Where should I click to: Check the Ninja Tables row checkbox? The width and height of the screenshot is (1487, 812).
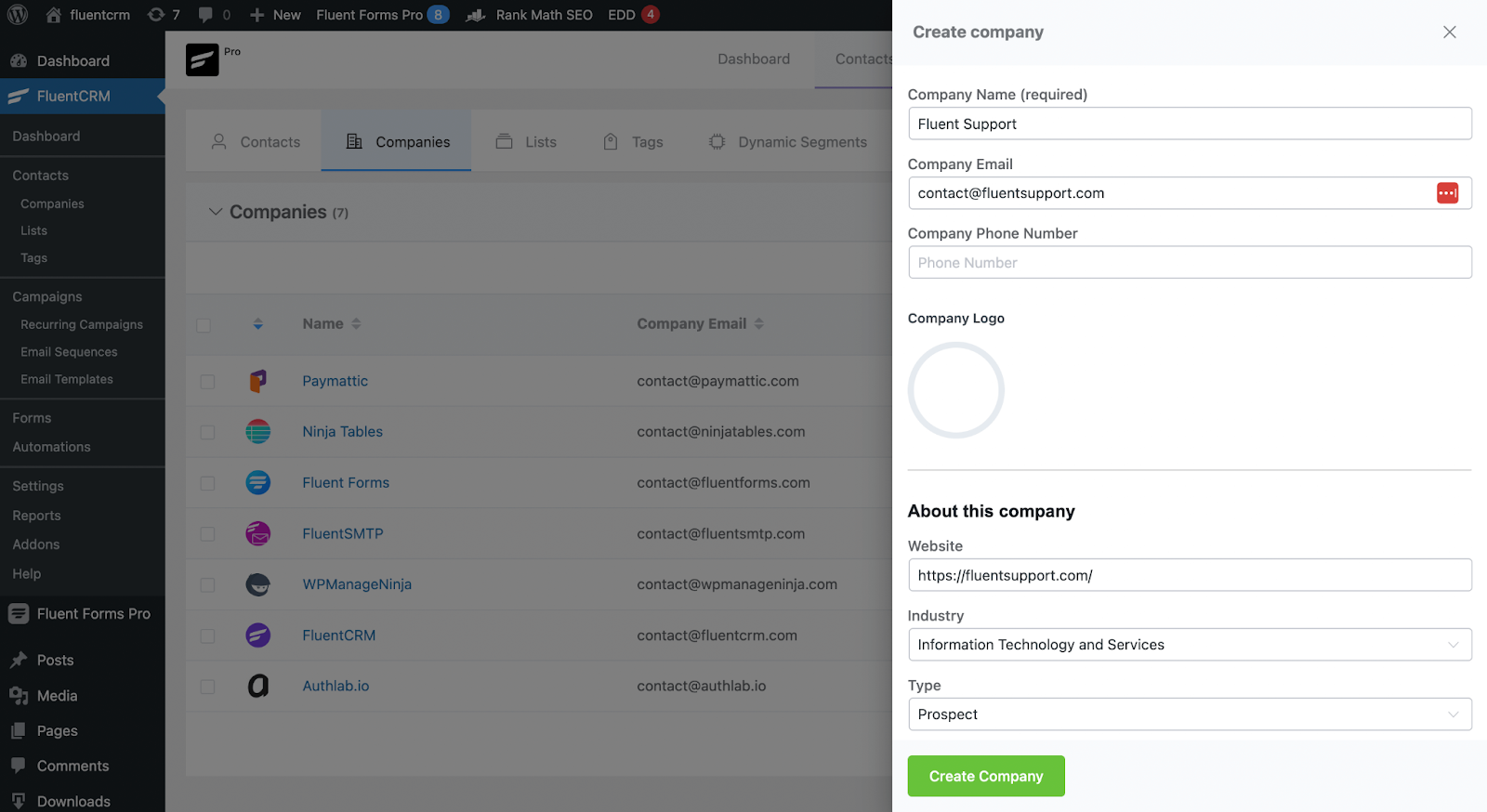207,433
